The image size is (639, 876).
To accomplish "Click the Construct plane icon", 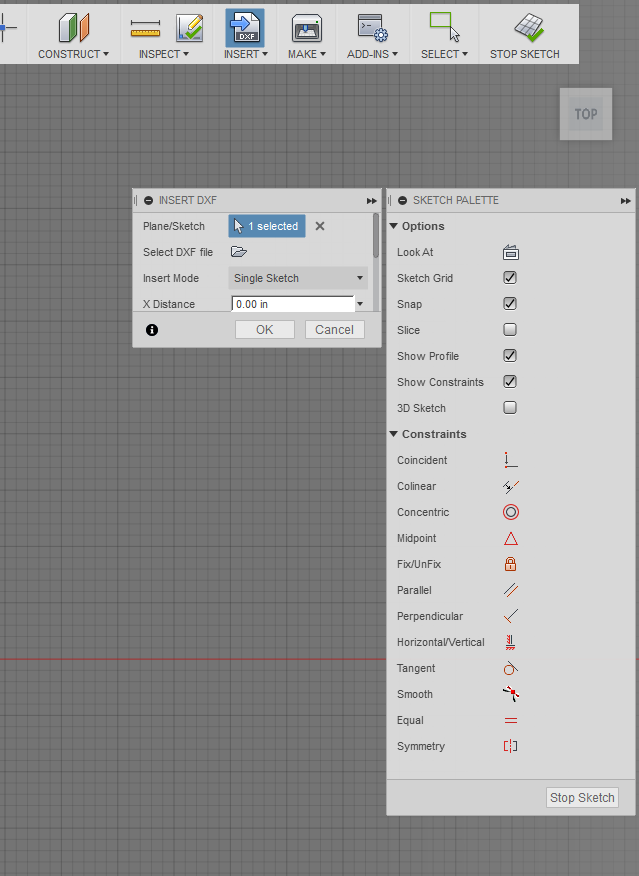I will pos(74,27).
